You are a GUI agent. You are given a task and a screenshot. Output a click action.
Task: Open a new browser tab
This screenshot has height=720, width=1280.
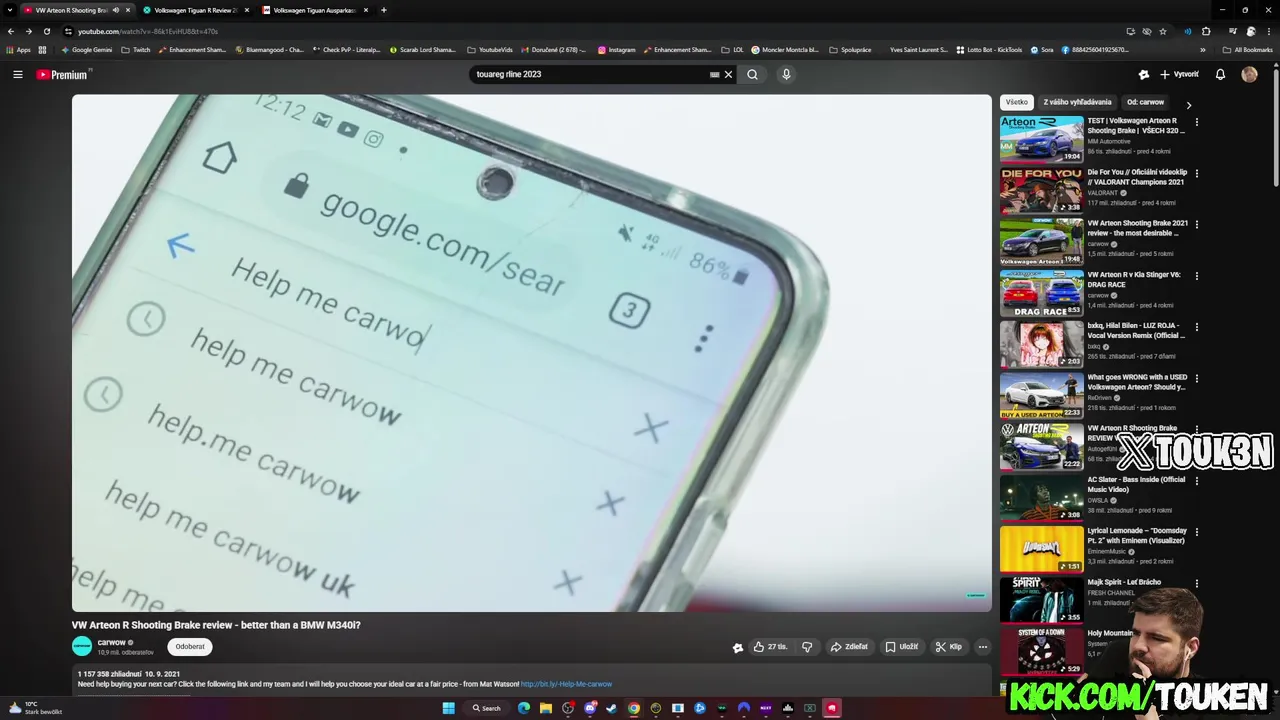pyautogui.click(x=384, y=10)
